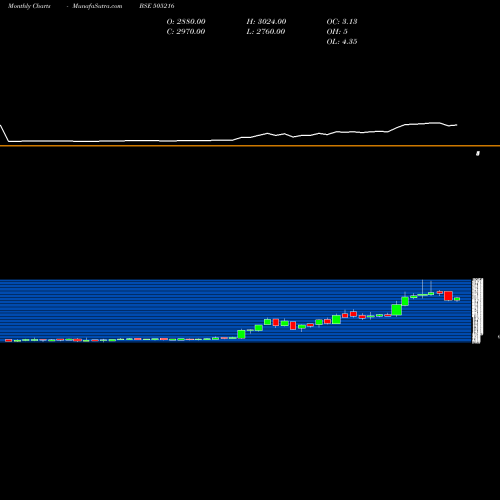Select the 'OH: 5' value

click(337, 32)
